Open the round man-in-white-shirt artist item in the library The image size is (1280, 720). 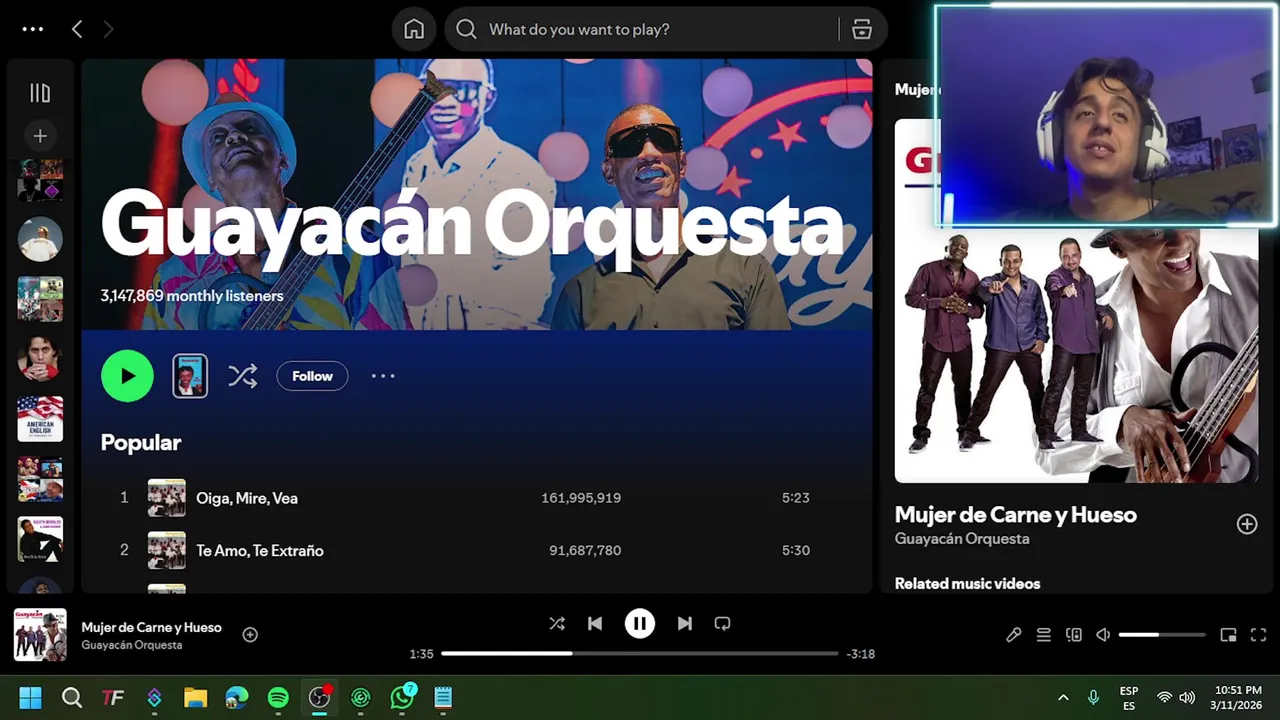pyautogui.click(x=40, y=240)
